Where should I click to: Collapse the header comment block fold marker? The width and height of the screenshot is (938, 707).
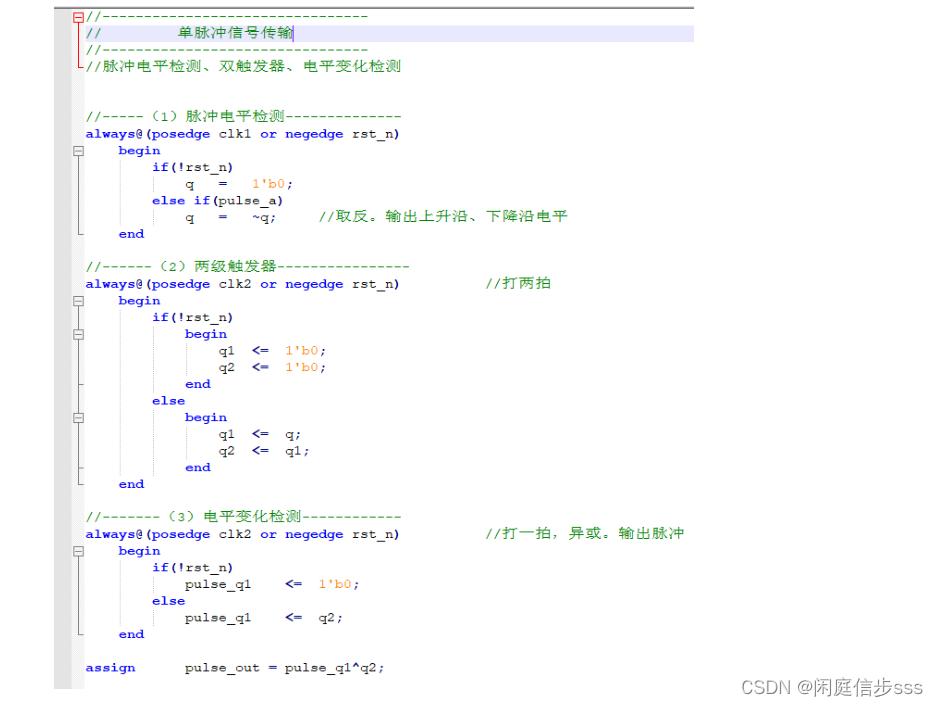(x=78, y=17)
